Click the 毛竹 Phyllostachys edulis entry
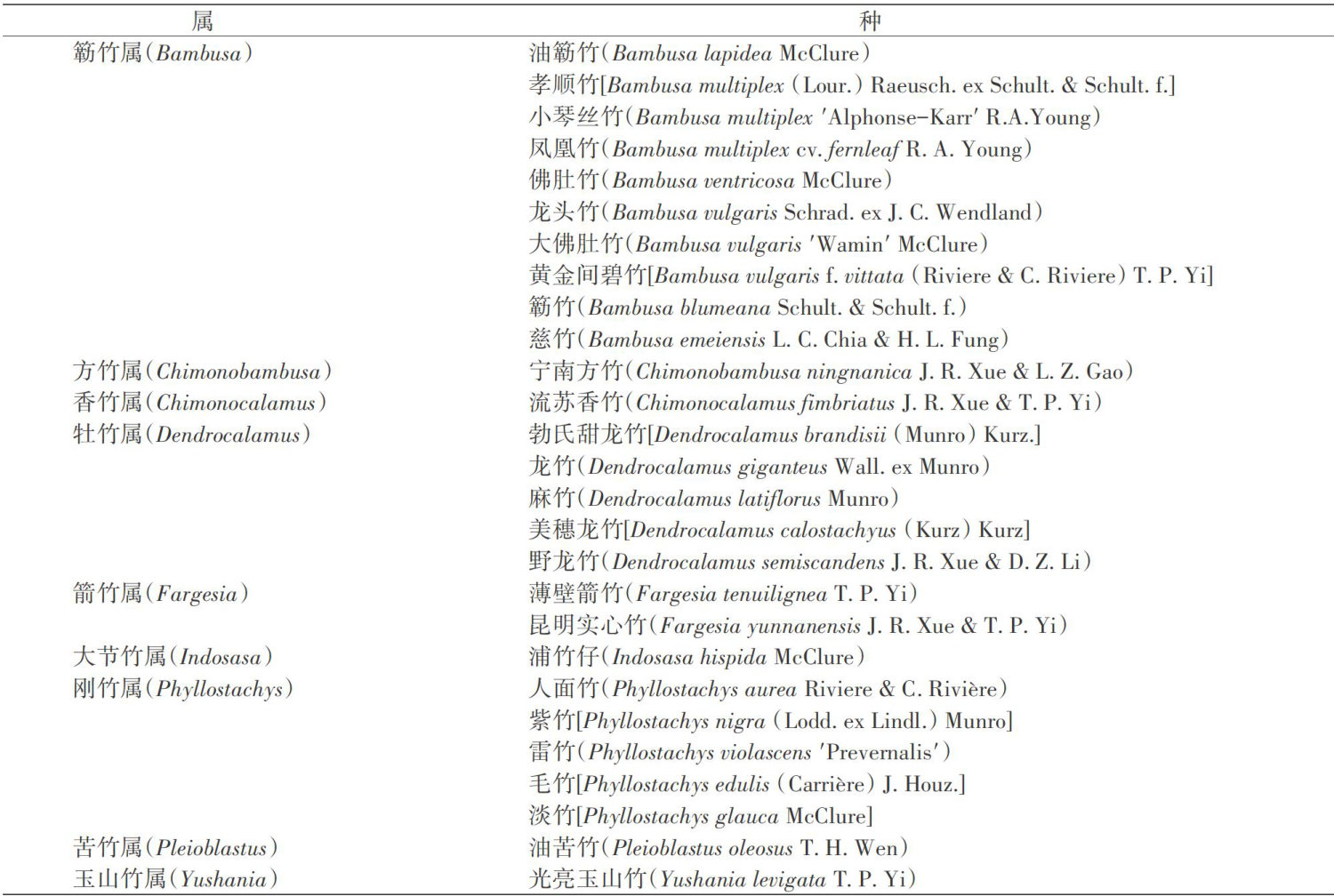 click(x=746, y=784)
